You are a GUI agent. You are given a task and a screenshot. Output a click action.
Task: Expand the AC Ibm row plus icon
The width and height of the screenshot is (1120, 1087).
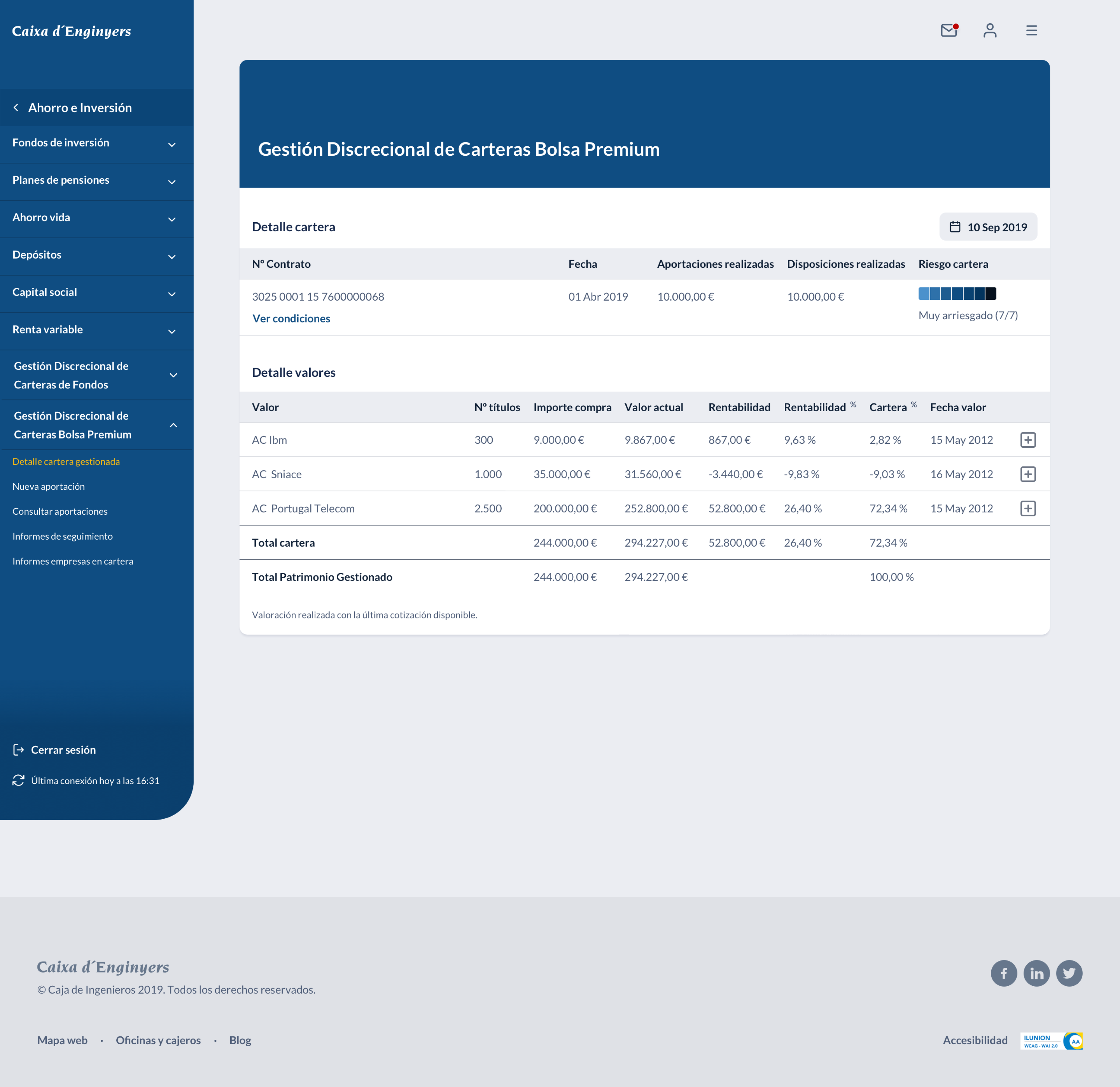pyautogui.click(x=1028, y=440)
